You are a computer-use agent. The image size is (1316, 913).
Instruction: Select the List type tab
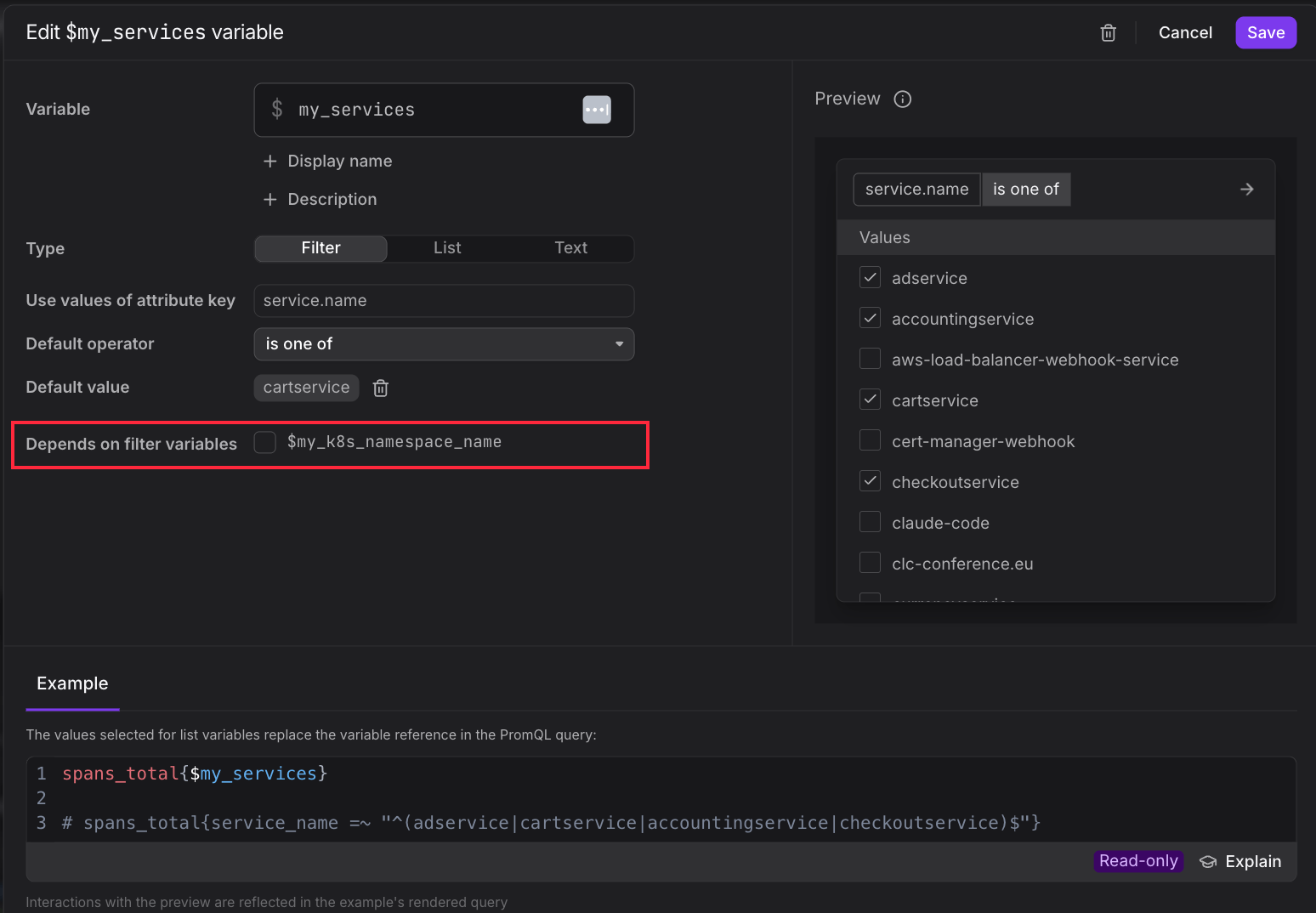(x=447, y=248)
